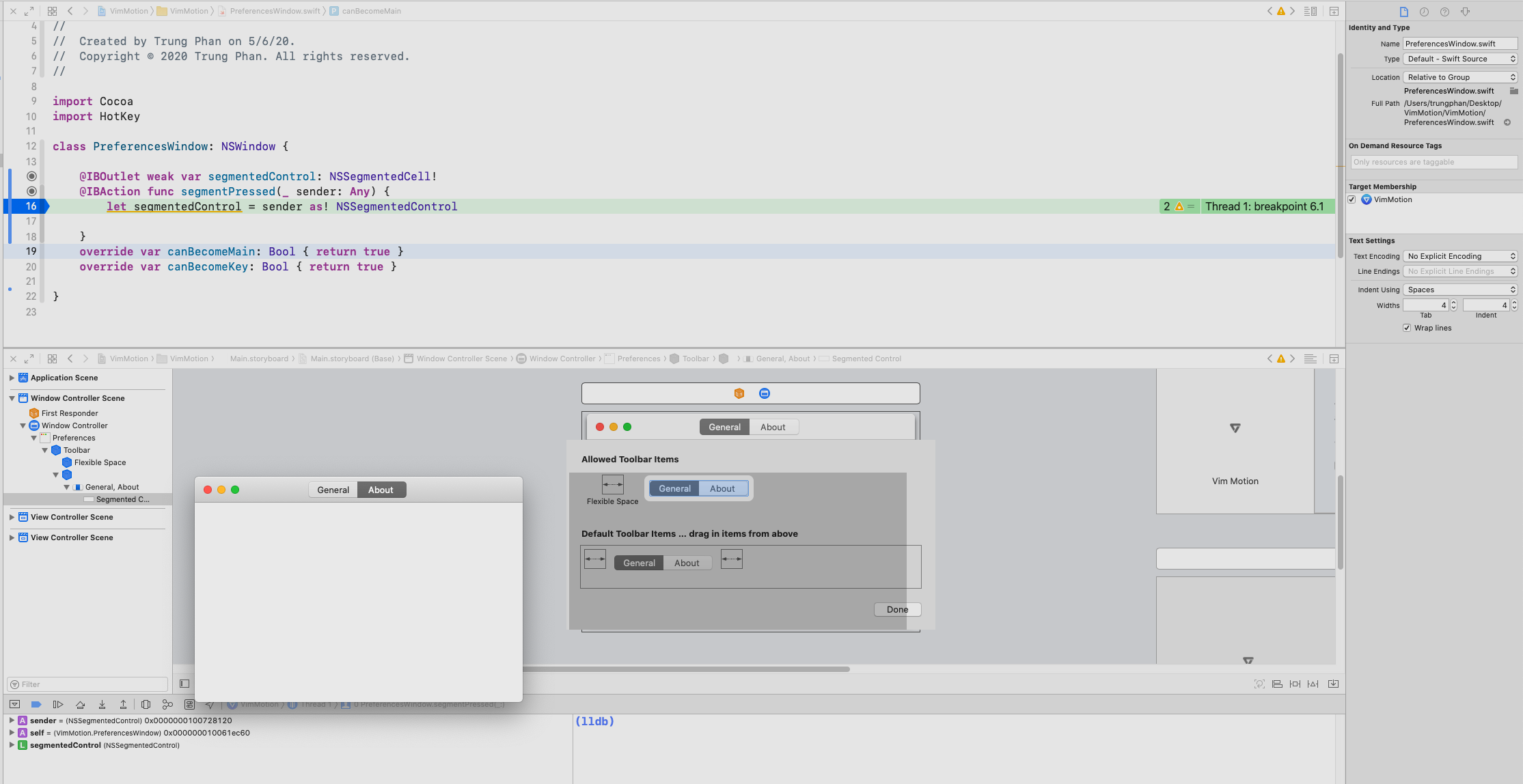The width and height of the screenshot is (1523, 784).
Task: Toggle the blue breakpoints activation icon
Action: coord(36,704)
